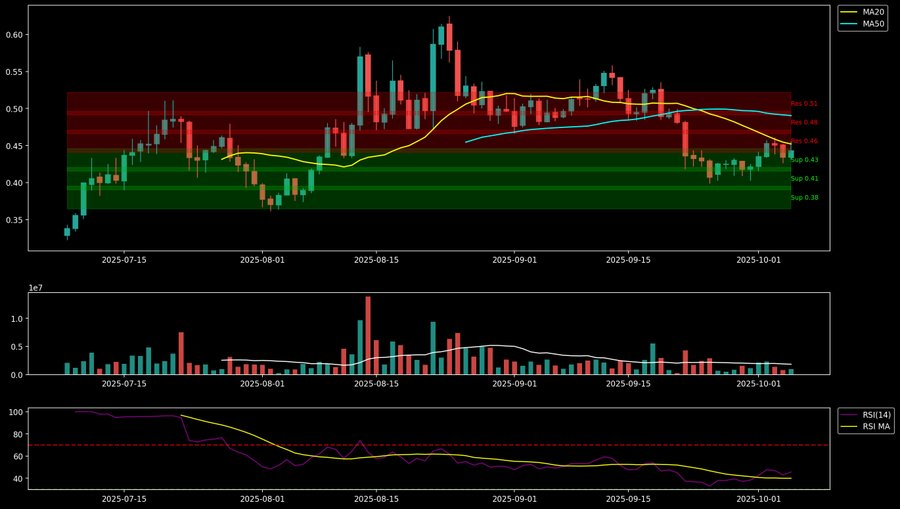Screen dimensions: 900x509
Task: Click the 2025-08-15 date on price axis
Action: [x=376, y=259]
